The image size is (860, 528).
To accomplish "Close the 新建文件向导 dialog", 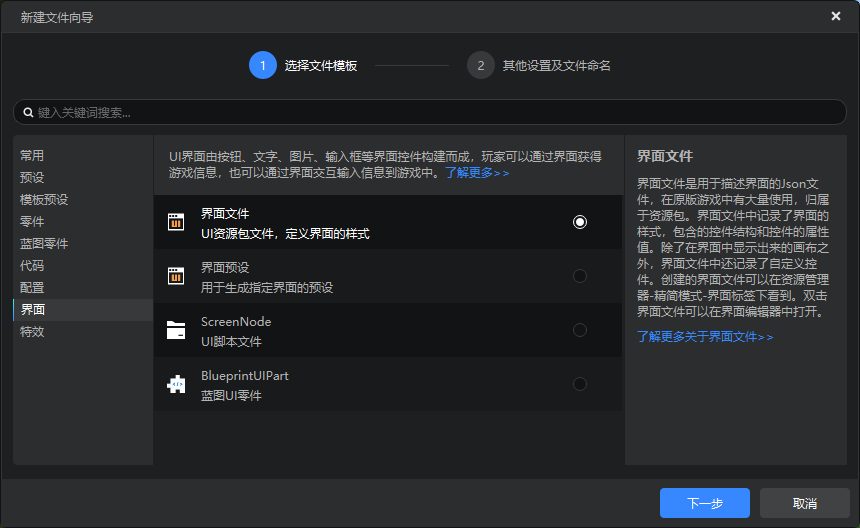I will click(x=836, y=16).
